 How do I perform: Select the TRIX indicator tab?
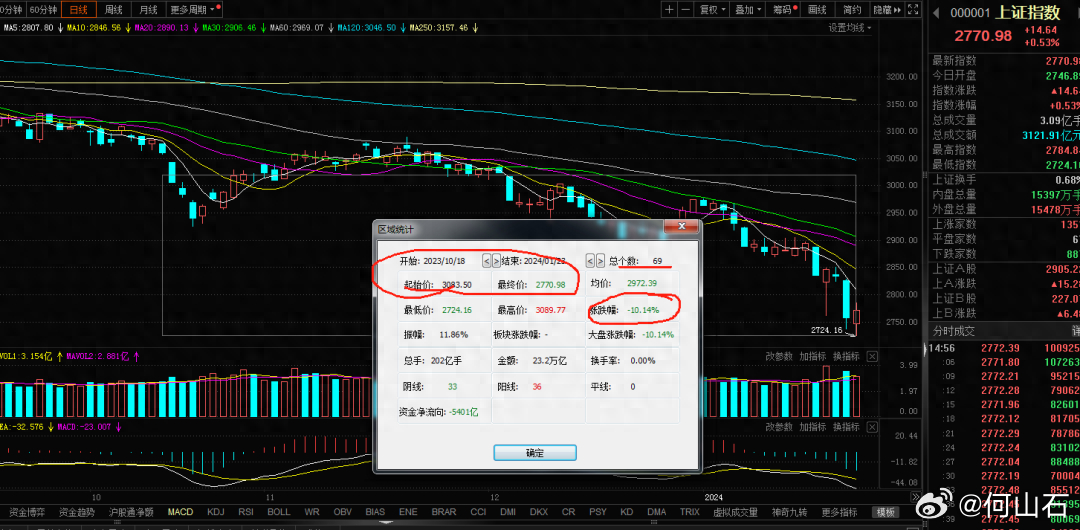pyautogui.click(x=689, y=512)
